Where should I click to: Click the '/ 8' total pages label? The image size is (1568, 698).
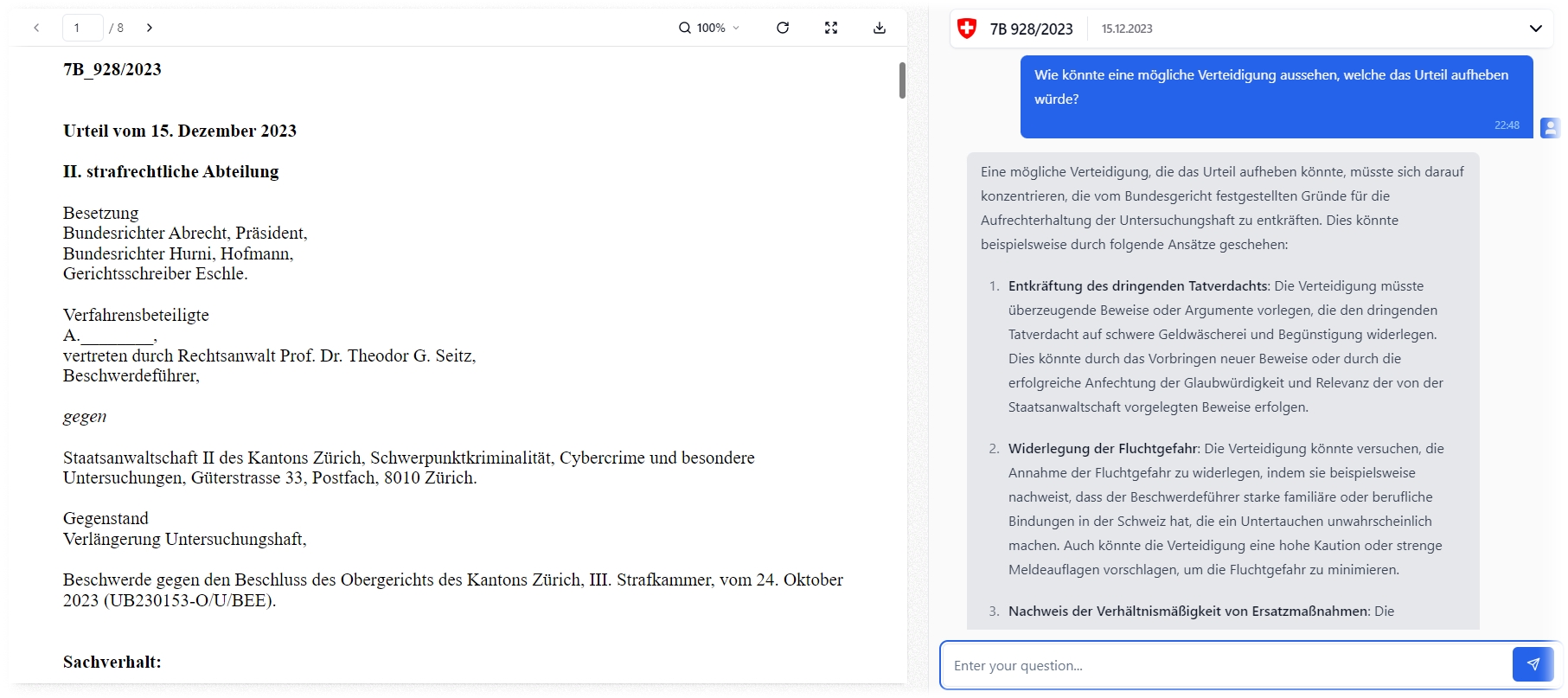[x=116, y=28]
